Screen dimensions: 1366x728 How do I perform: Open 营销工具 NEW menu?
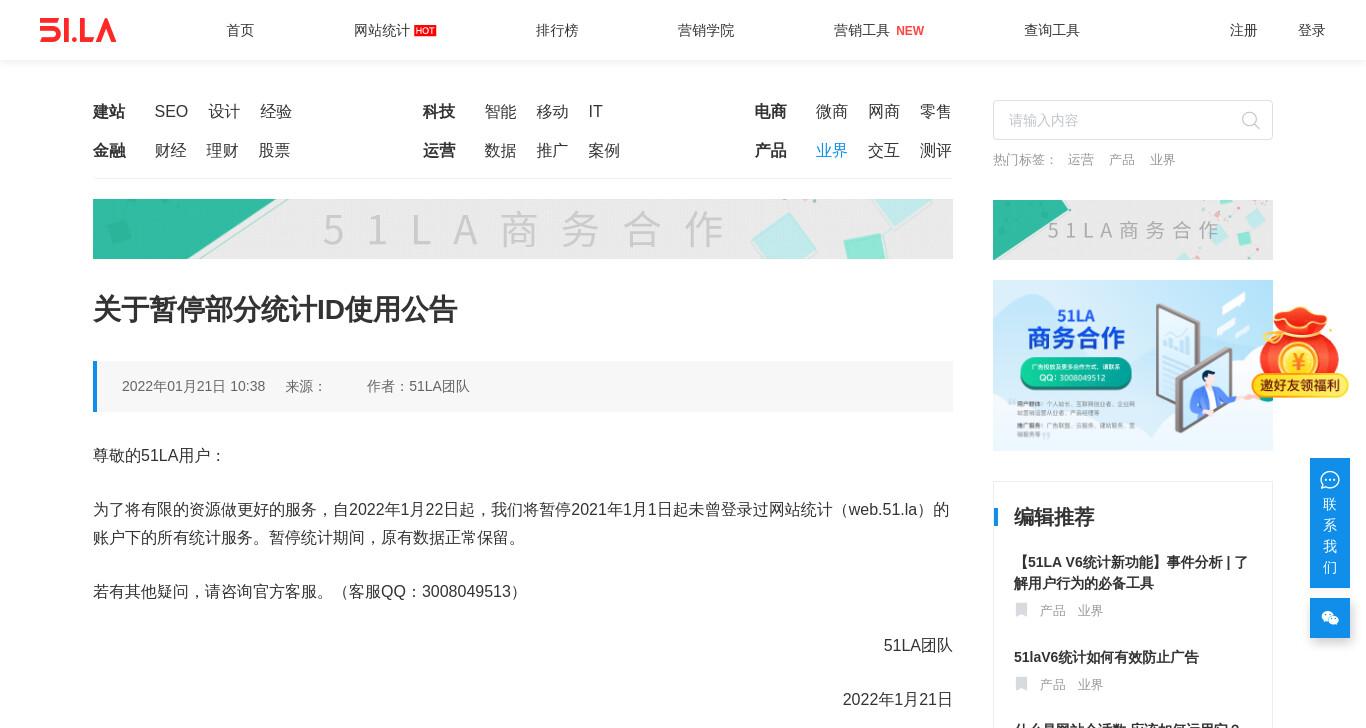click(879, 31)
